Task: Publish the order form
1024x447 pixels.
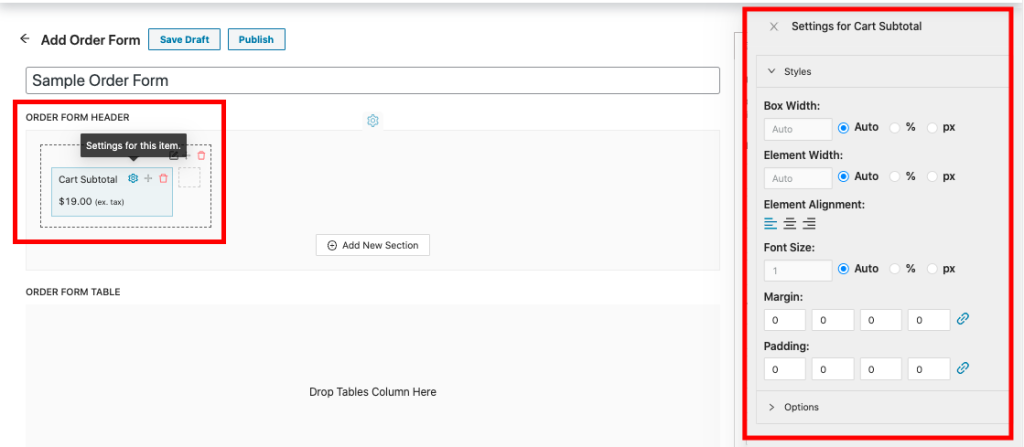Action: click(x=256, y=39)
